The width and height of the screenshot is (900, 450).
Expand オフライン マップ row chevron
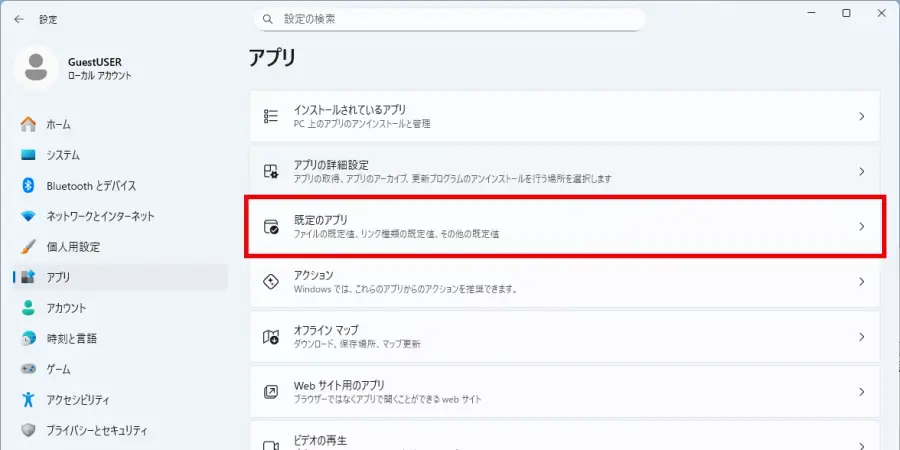(x=862, y=336)
